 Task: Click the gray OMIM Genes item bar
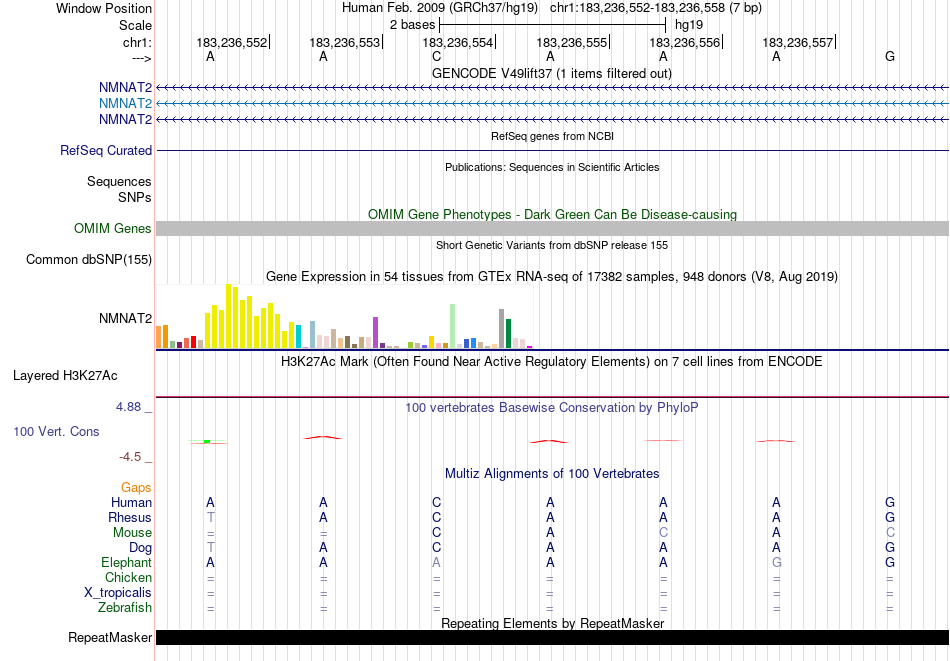coord(551,229)
